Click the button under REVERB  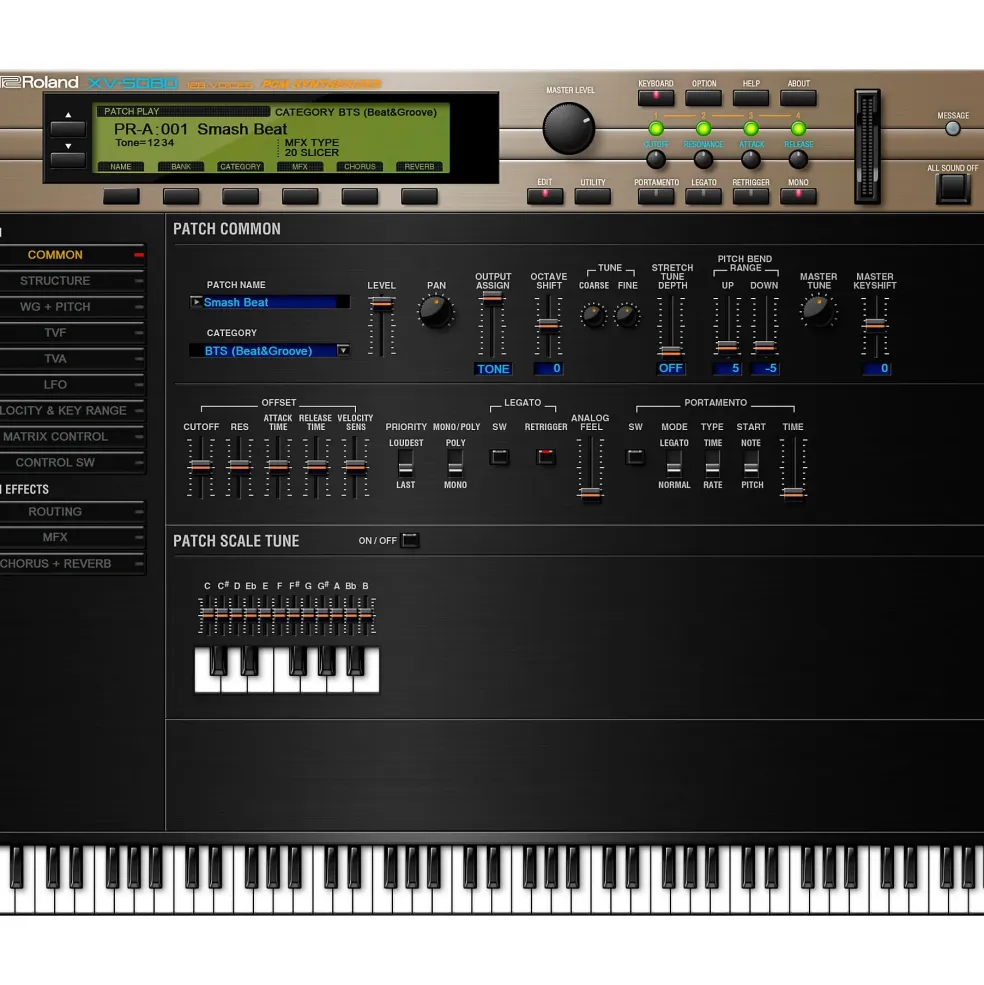click(x=419, y=197)
